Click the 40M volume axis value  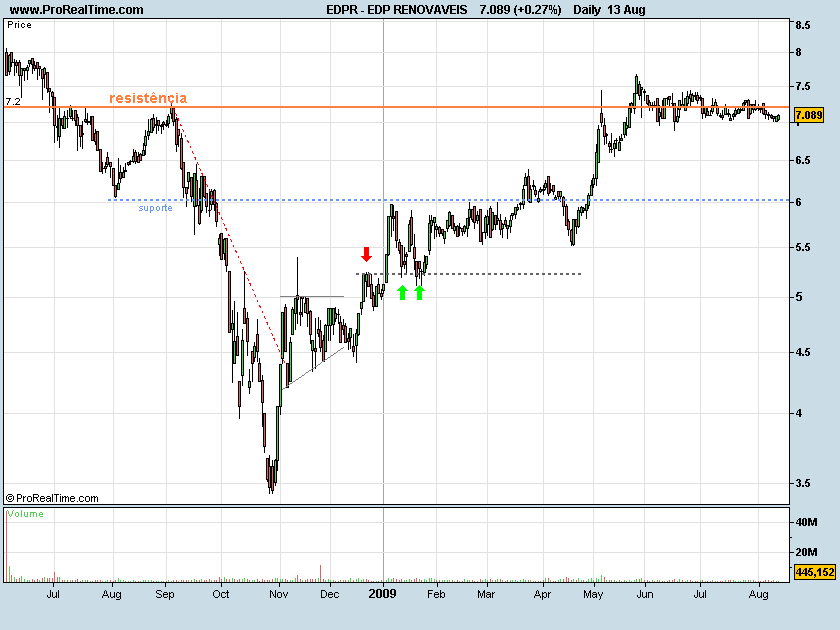[x=806, y=522]
